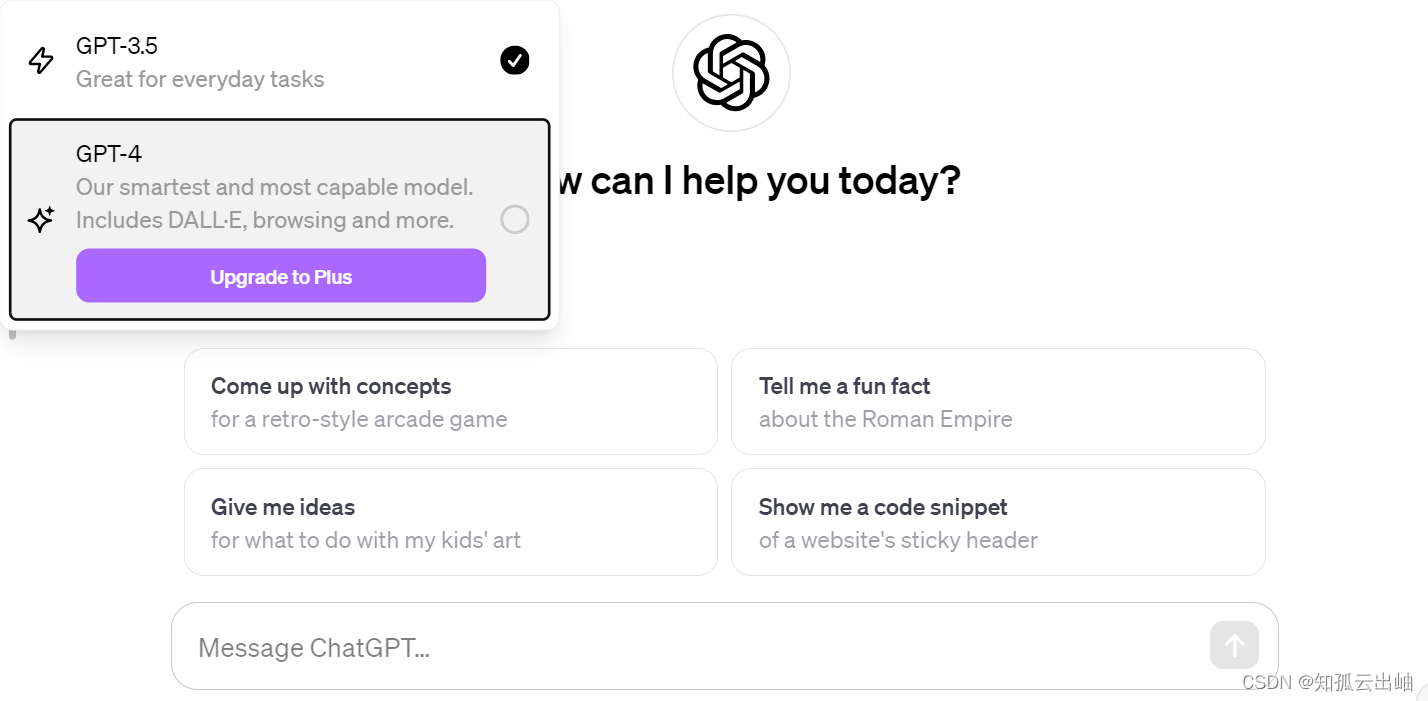Choose the GPT-3.5 model option
The image size is (1428, 701).
pyautogui.click(x=279, y=62)
